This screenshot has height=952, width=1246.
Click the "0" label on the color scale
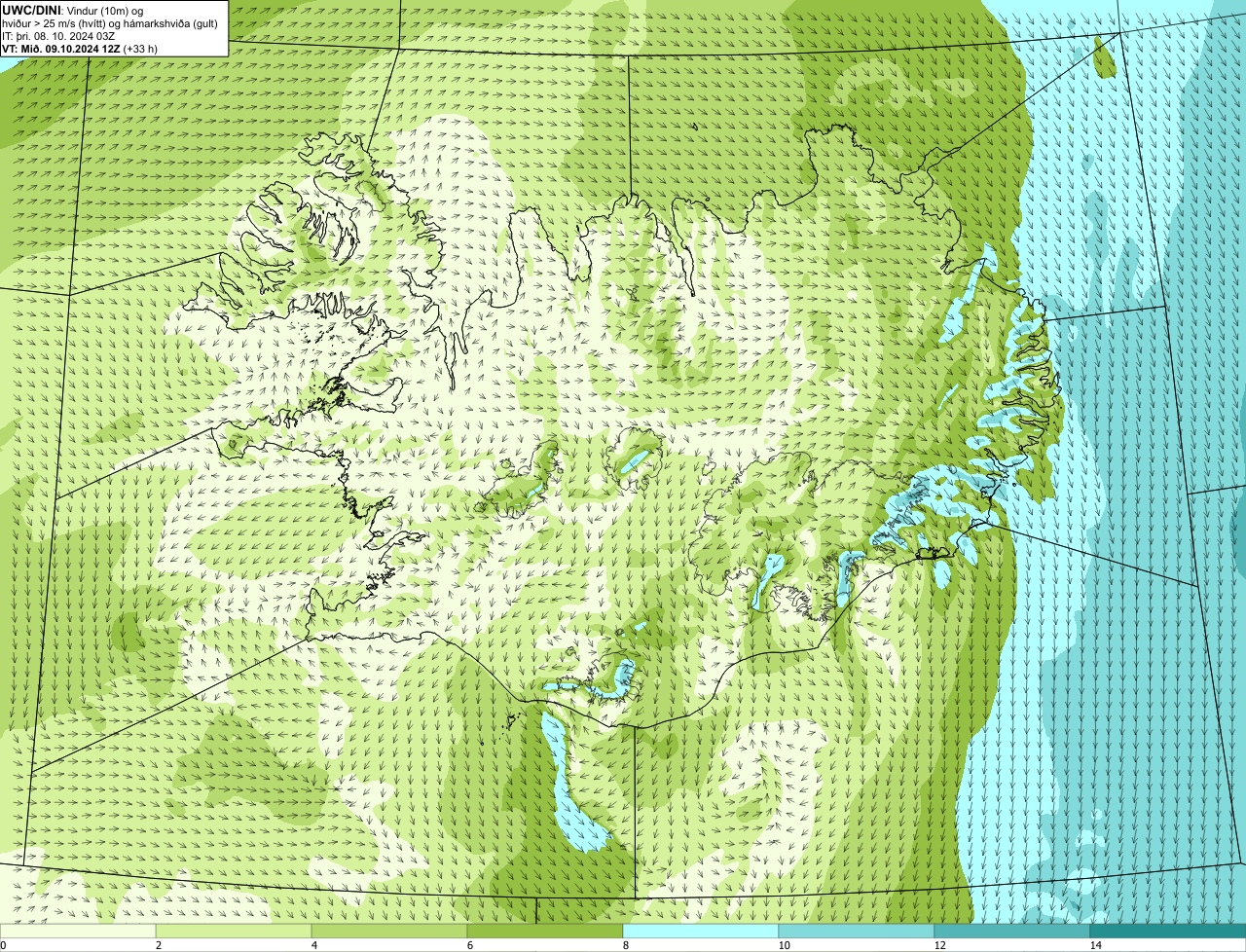point(3,945)
